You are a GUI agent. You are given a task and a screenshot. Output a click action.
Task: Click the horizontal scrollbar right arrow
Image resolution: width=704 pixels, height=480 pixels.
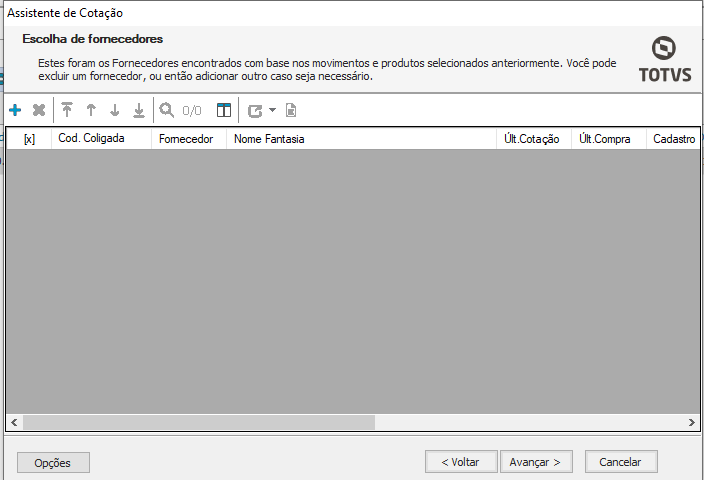coord(692,423)
